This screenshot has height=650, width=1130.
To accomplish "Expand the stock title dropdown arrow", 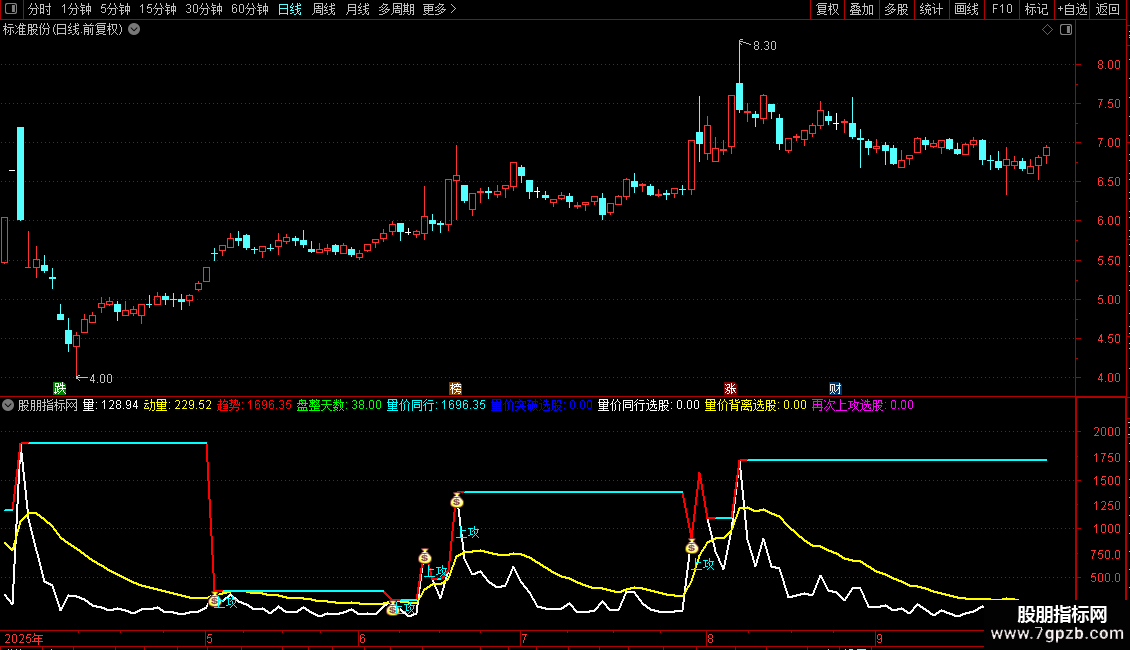I will (x=134, y=30).
